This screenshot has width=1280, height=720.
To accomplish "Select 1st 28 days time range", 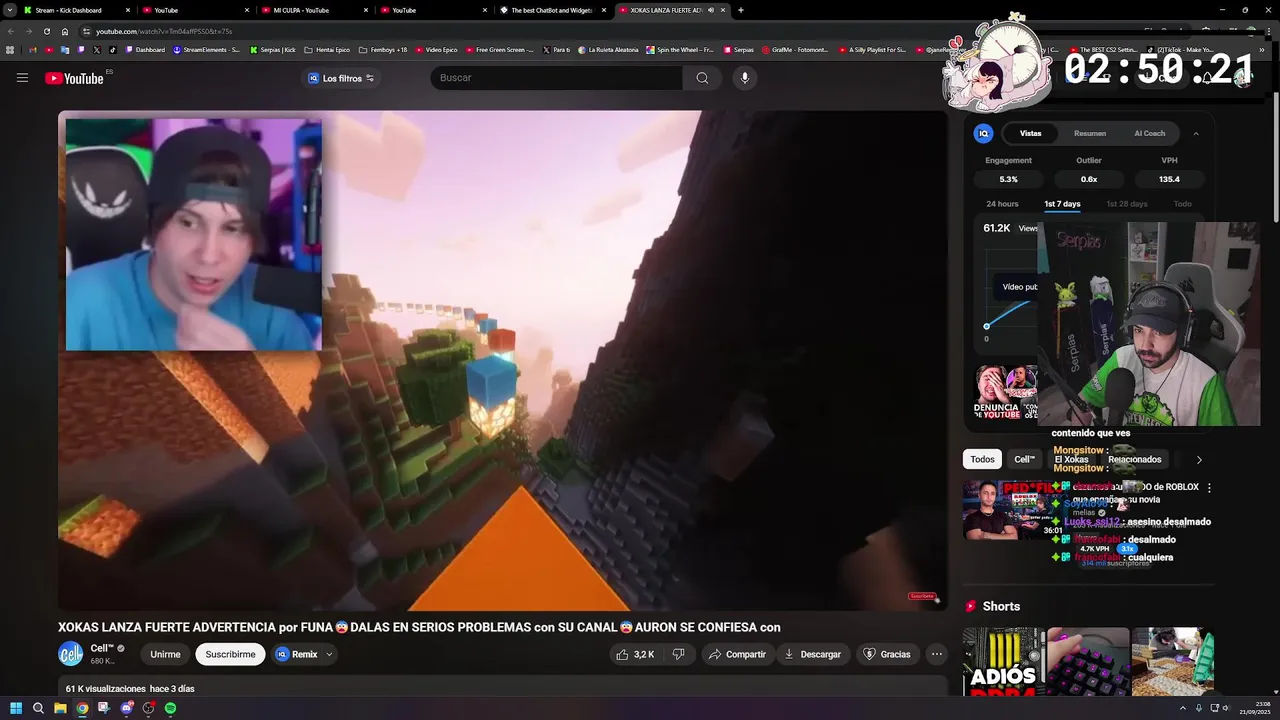I will click(1127, 204).
